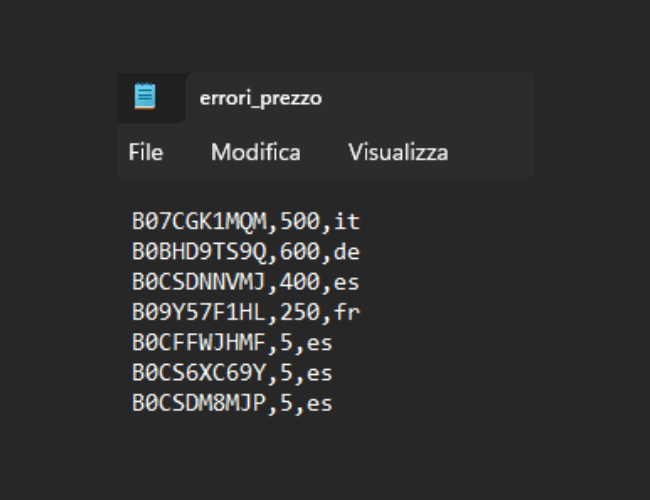Click the 'it' country code text
650x500 pixels.
347,221
